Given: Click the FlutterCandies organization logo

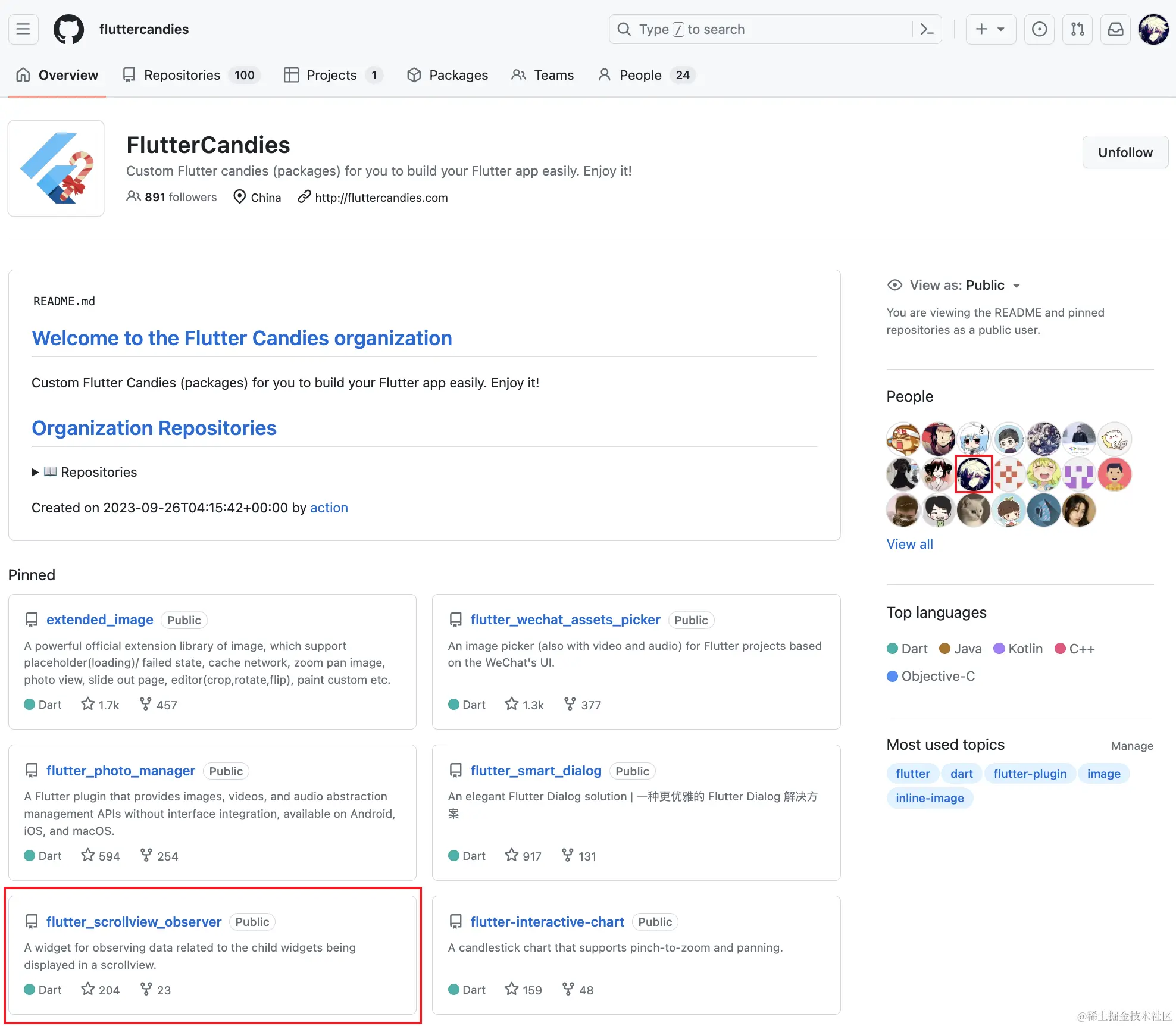Looking at the screenshot, I should coord(56,168).
